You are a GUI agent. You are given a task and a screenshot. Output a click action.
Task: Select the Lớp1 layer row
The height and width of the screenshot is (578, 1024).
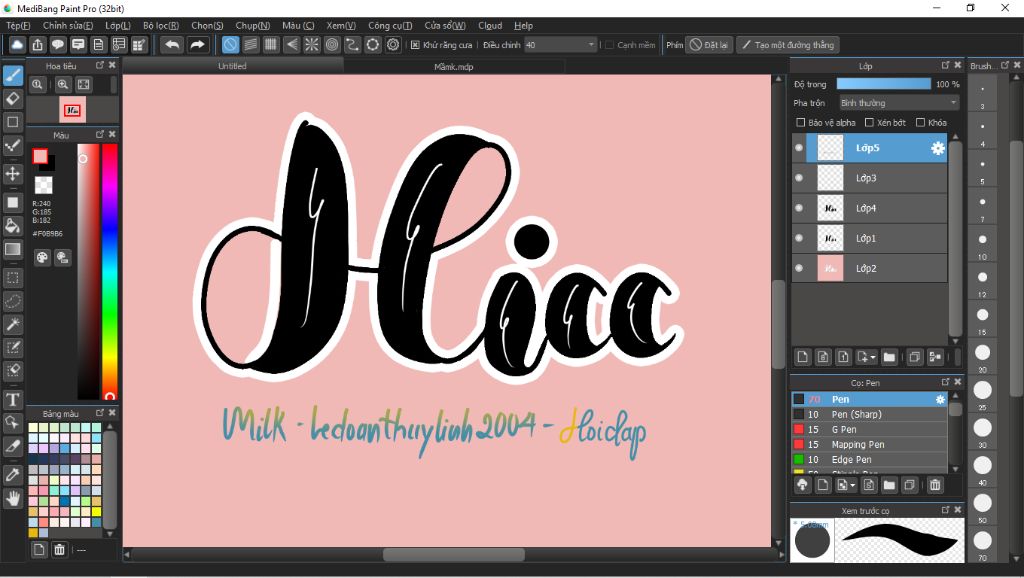click(869, 238)
